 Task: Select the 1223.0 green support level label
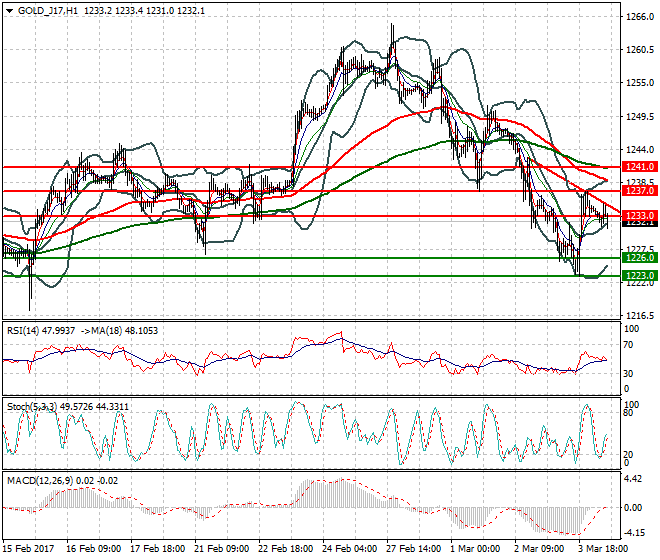click(x=640, y=276)
